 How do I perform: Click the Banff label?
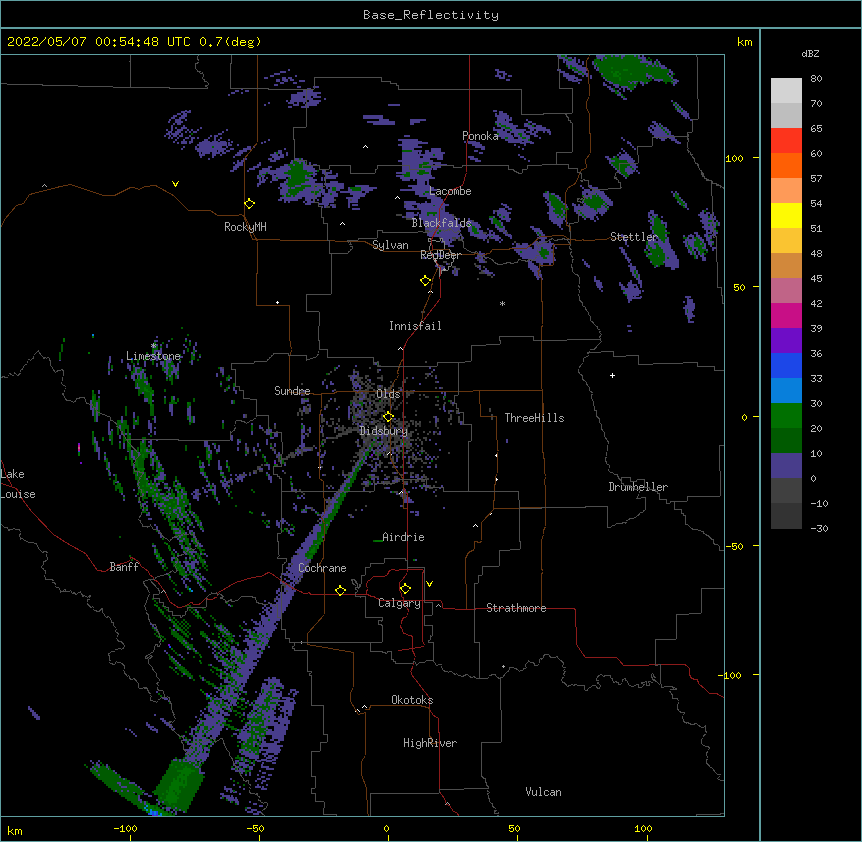coord(124,567)
